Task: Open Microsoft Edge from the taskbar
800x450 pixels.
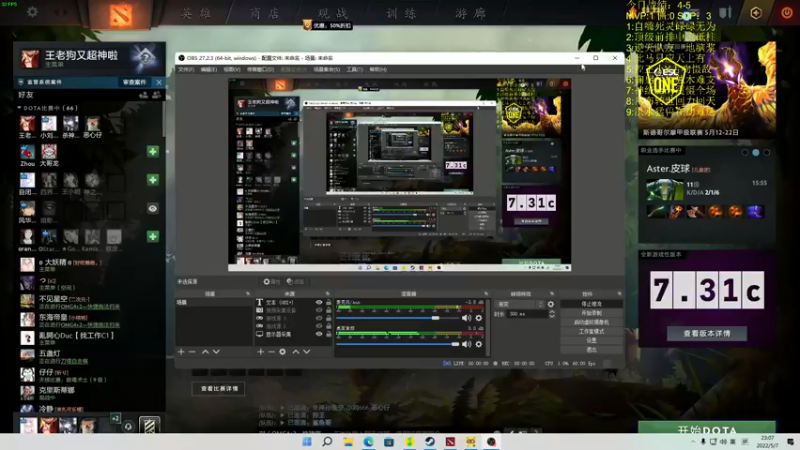Action: (x=368, y=441)
